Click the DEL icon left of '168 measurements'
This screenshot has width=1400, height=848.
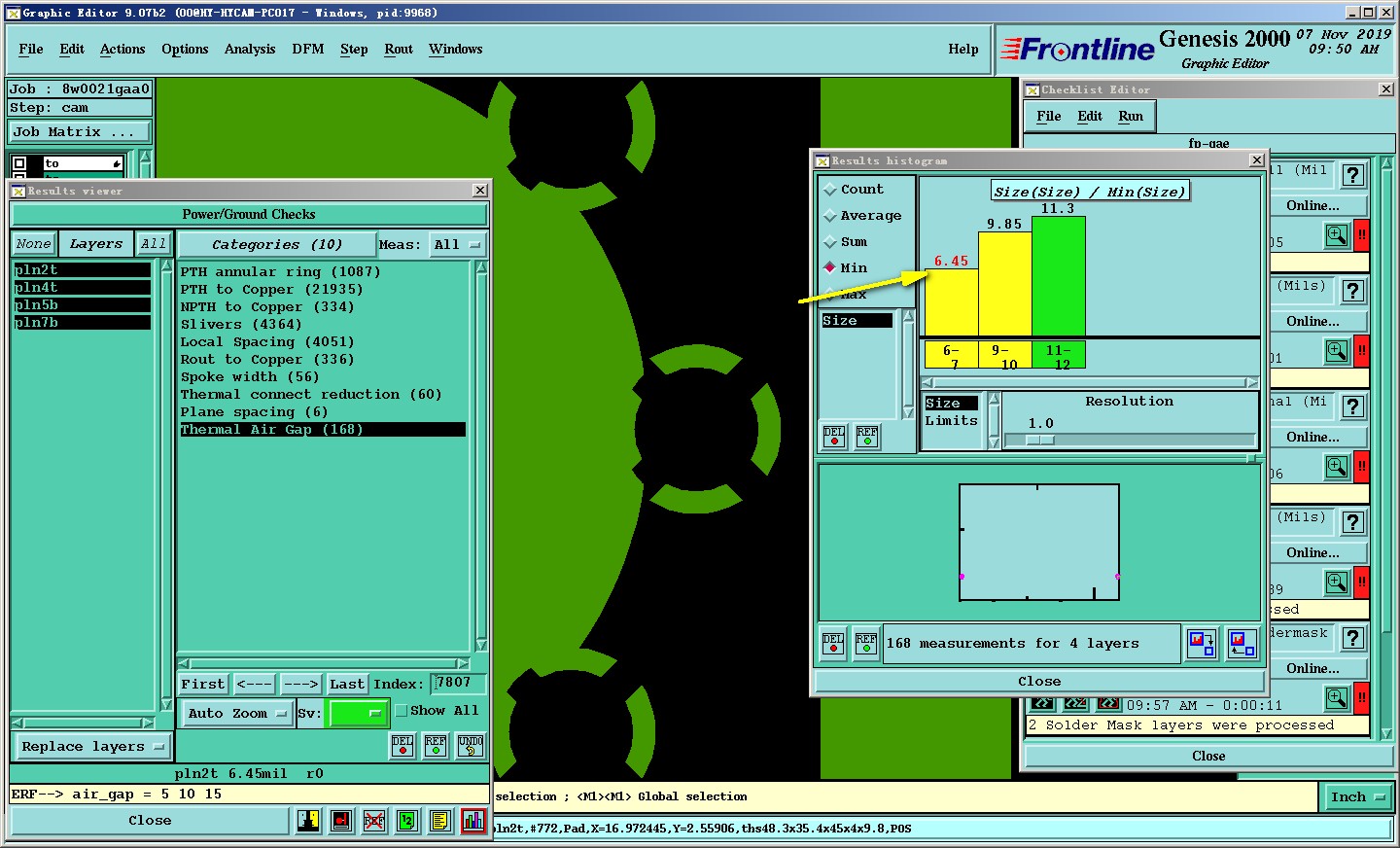pos(833,644)
